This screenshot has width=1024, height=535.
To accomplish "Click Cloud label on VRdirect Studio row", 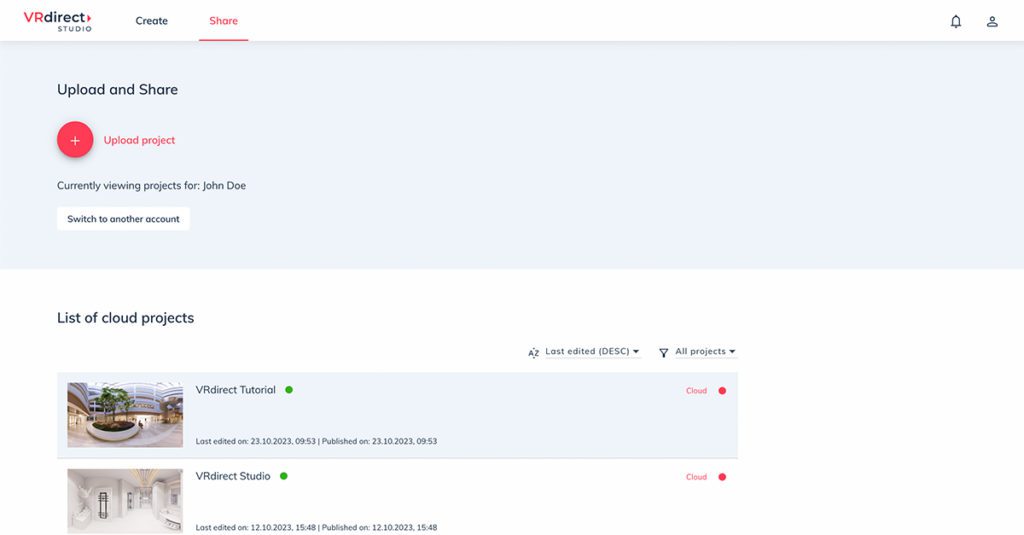I will tap(696, 477).
